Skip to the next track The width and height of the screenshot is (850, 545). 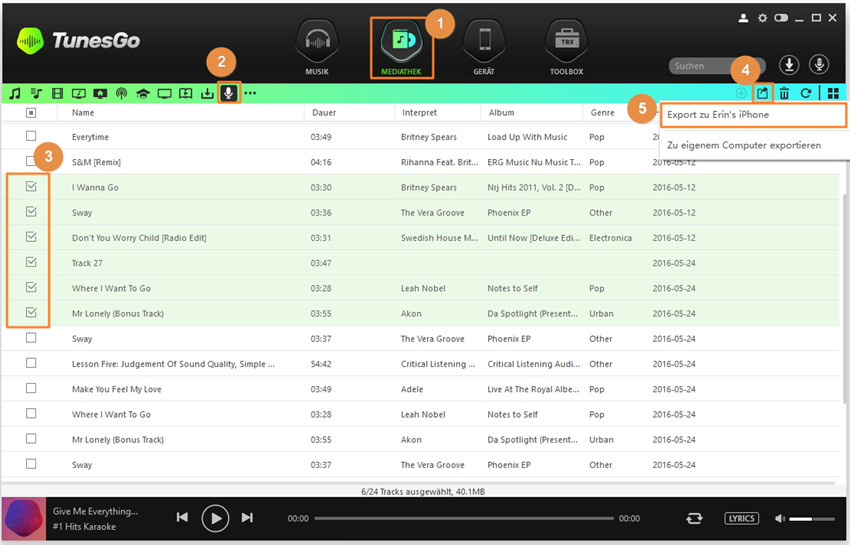coord(247,518)
